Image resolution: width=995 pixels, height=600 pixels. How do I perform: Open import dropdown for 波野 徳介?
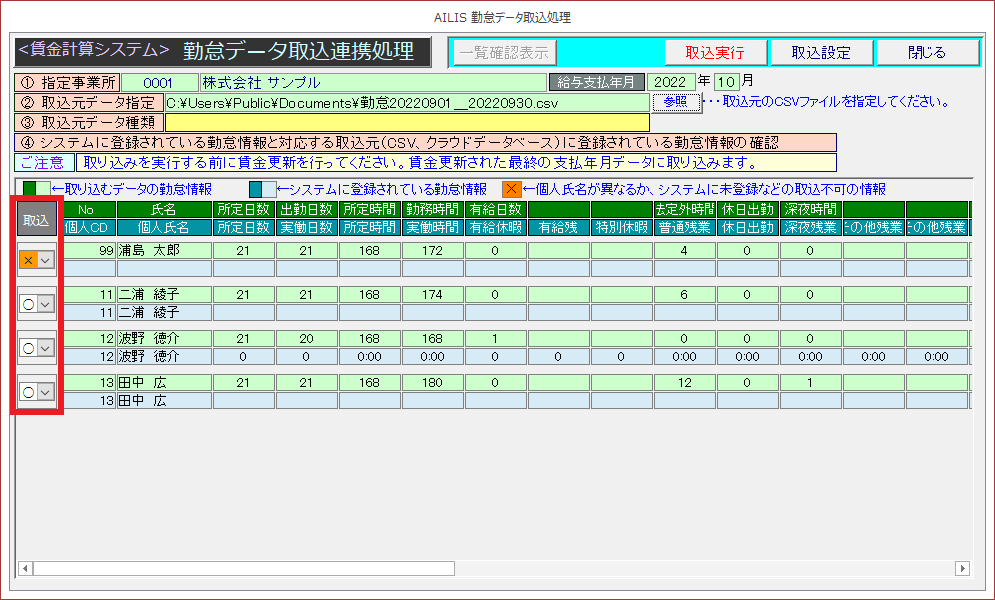(46, 348)
